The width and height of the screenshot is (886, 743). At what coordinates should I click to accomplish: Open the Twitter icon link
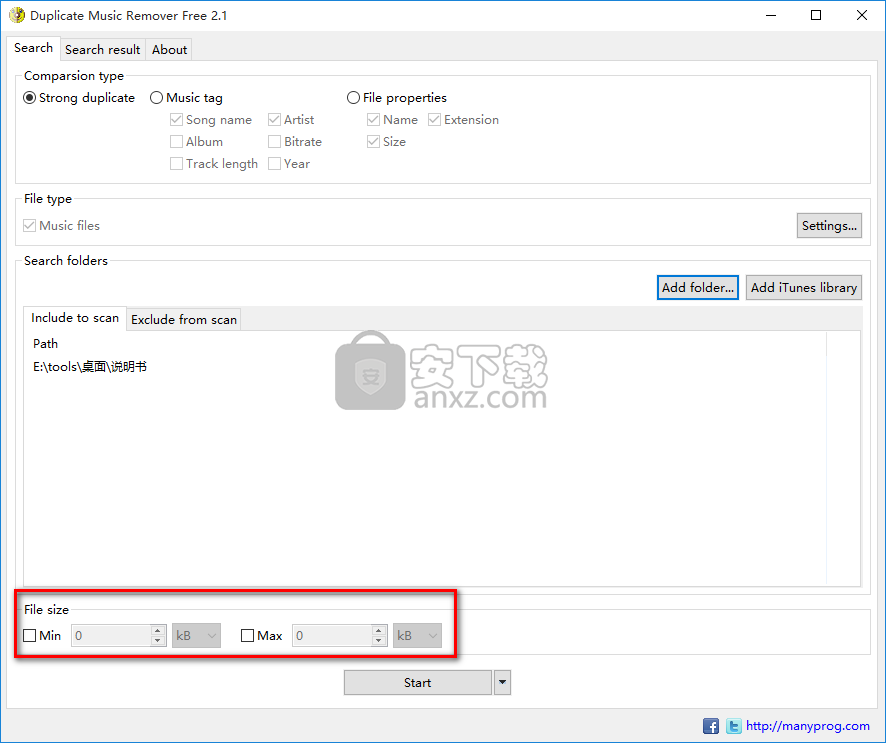733,726
